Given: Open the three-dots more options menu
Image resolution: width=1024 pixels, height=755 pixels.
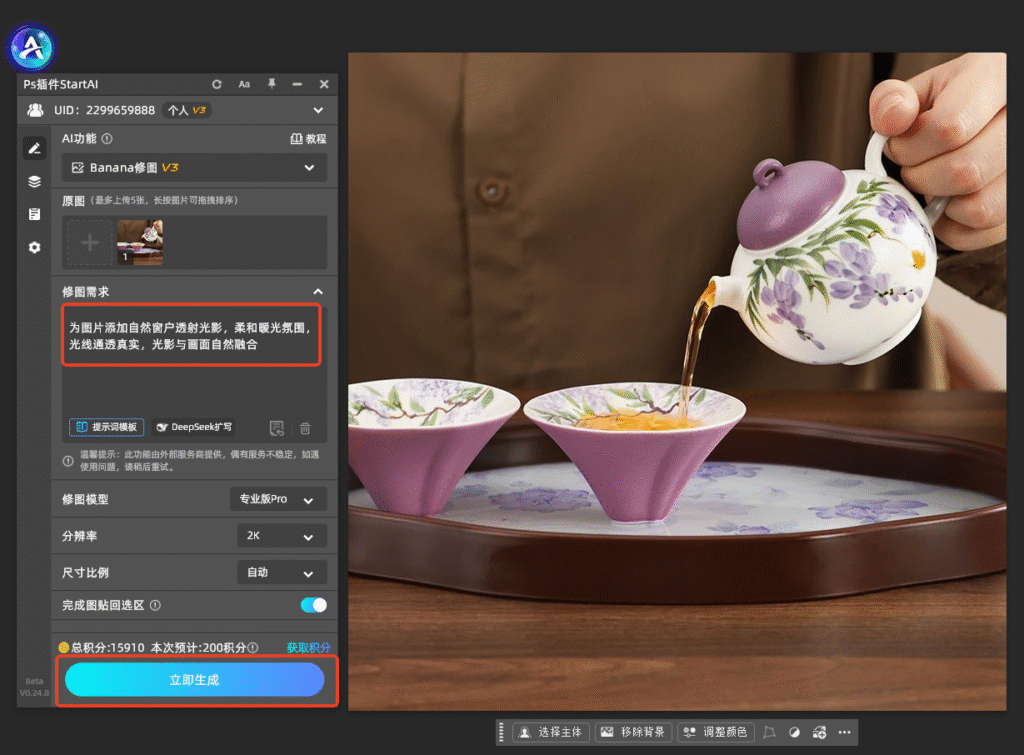Looking at the screenshot, I should pos(844,732).
